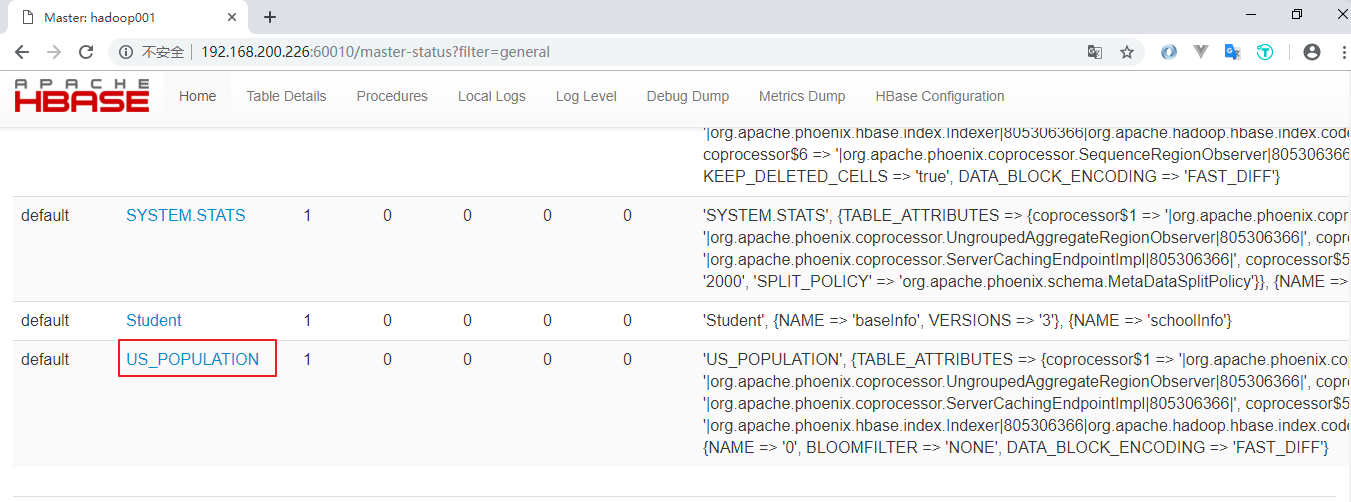Bookmark this page with the star icon
The width and height of the screenshot is (1351, 502).
tap(1127, 52)
